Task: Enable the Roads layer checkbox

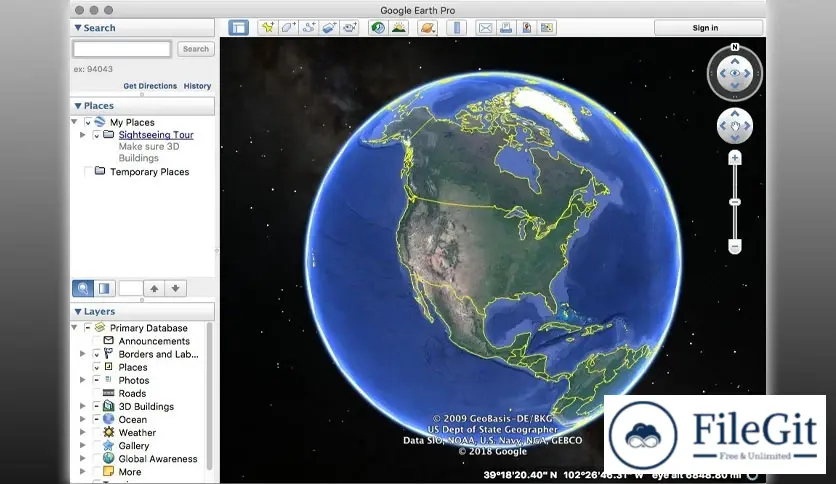Action: [x=97, y=393]
